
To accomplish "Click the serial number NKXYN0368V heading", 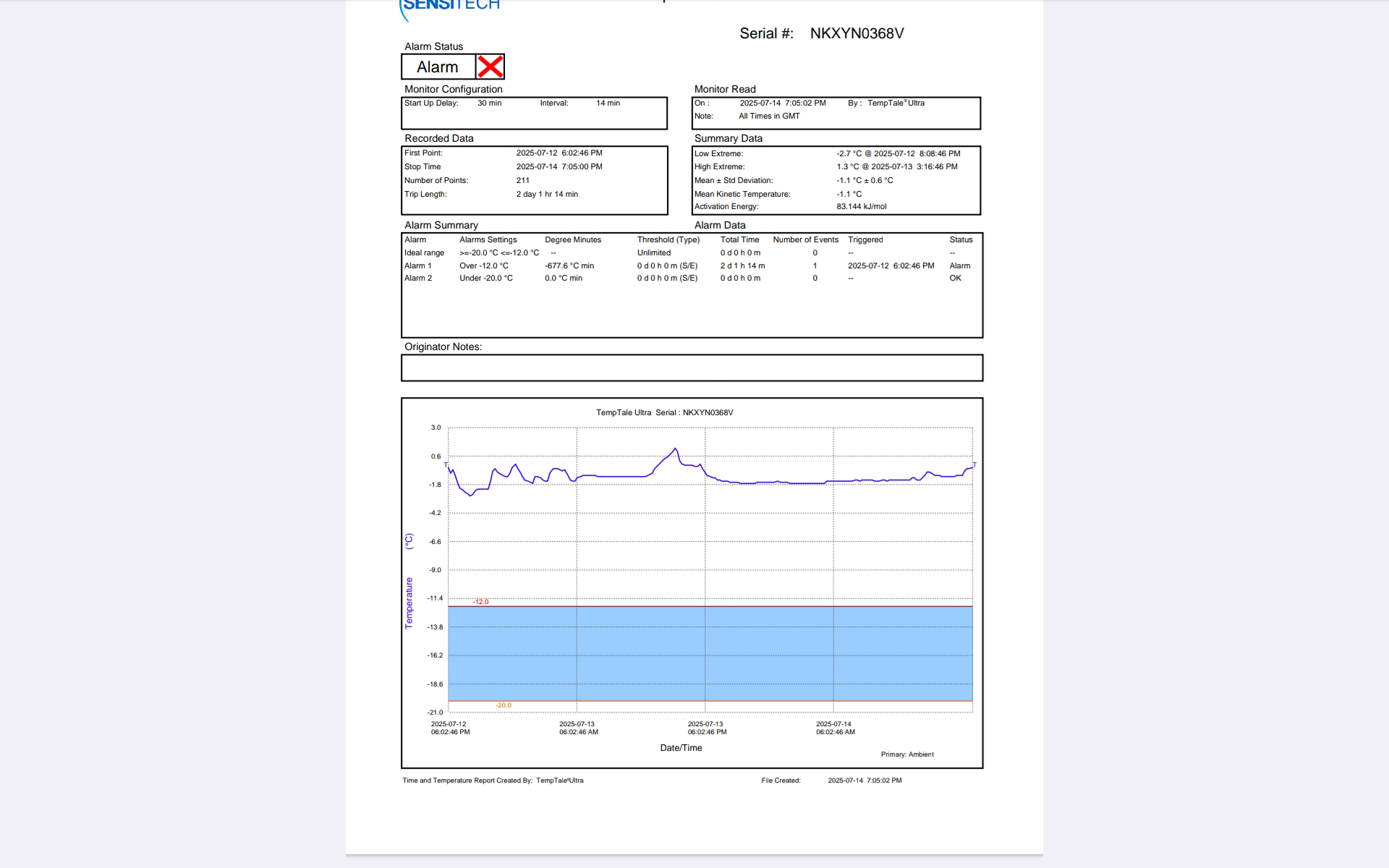I will click(857, 33).
